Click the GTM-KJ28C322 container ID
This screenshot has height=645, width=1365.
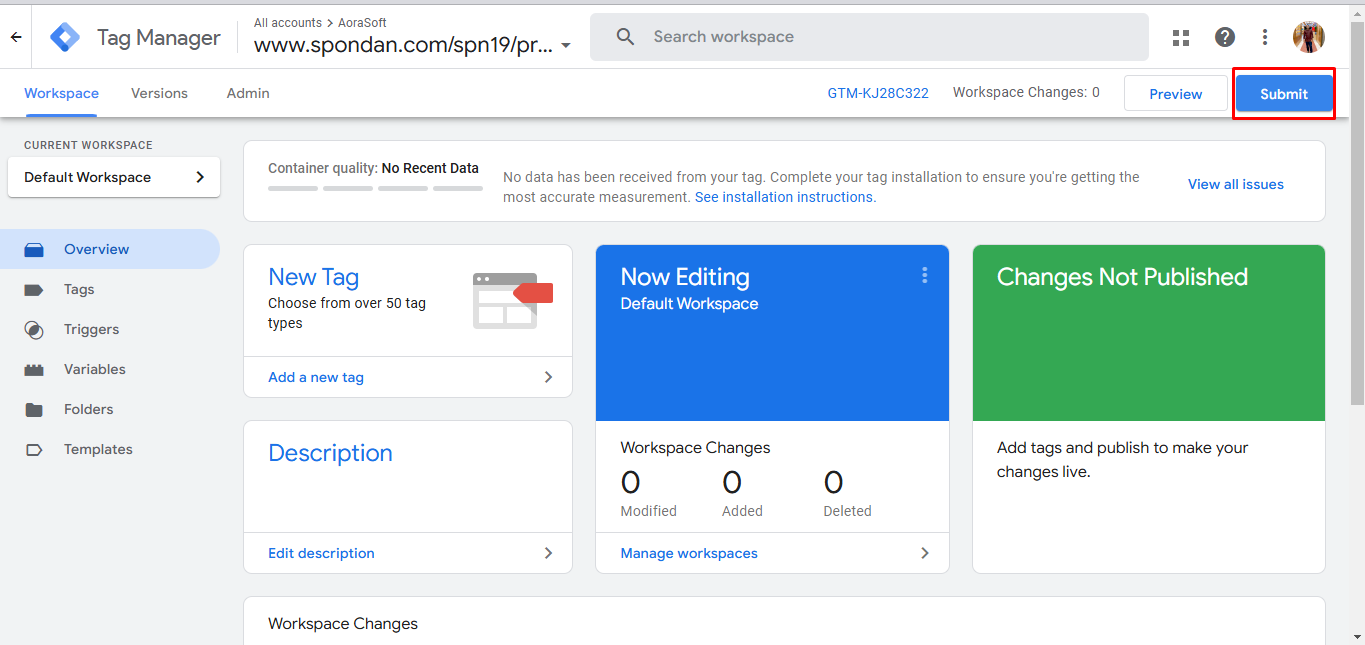point(878,93)
